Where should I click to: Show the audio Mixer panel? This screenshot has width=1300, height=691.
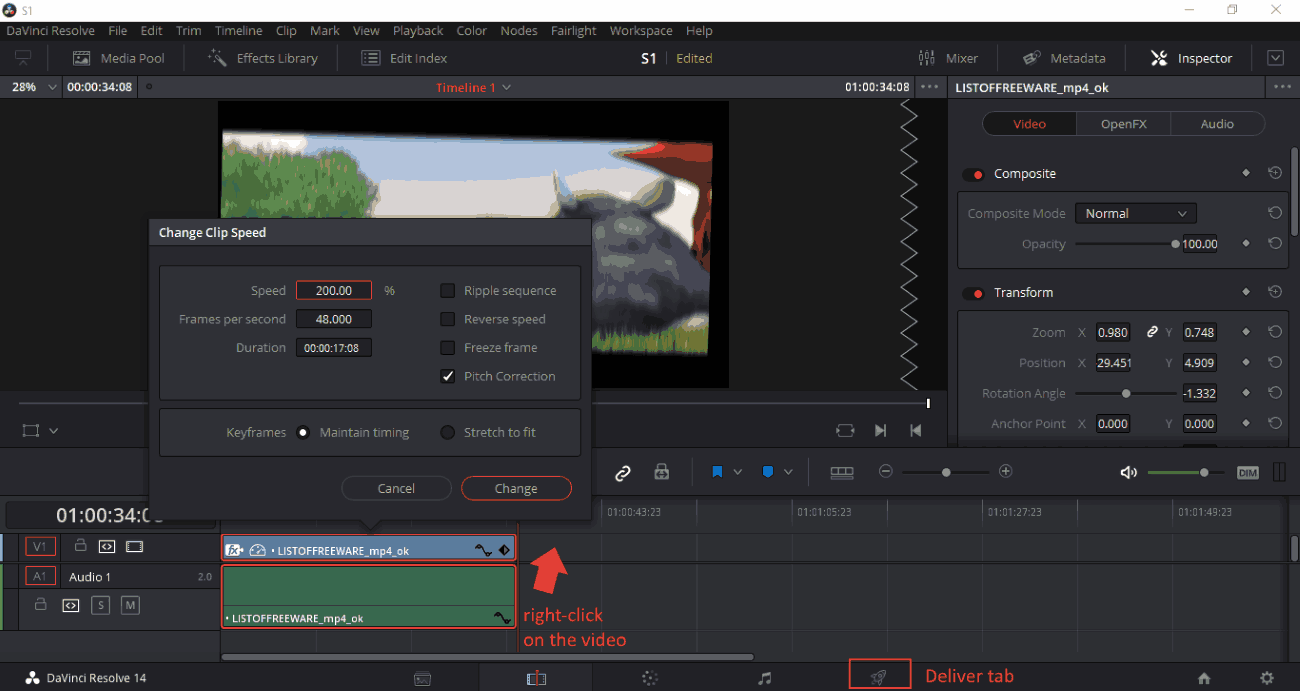point(947,58)
